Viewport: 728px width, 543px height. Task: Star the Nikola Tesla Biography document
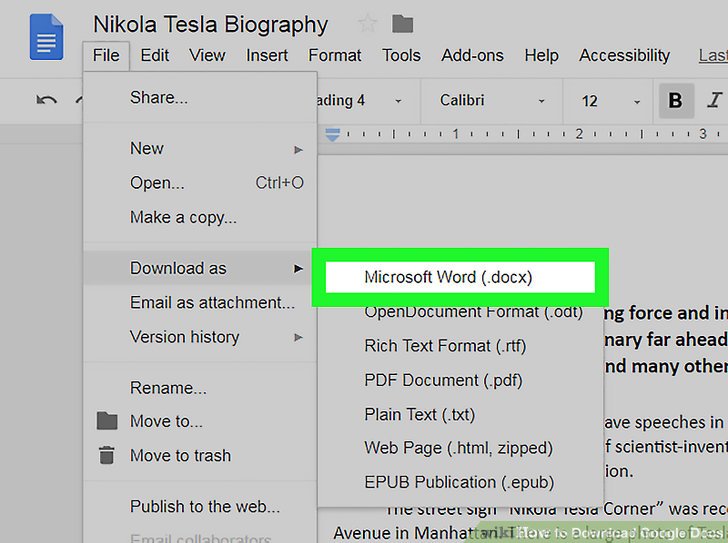[x=368, y=23]
